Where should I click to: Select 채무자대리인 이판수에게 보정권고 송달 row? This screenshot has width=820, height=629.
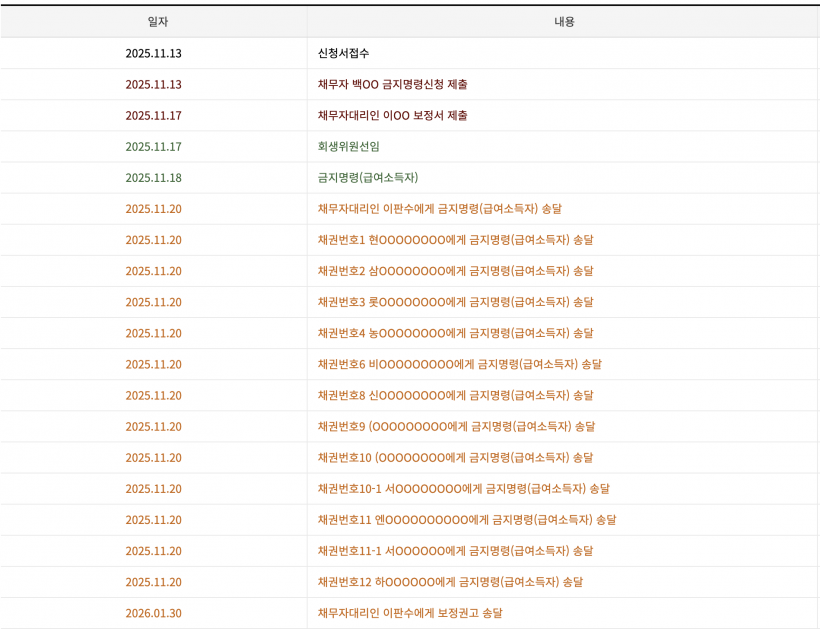pyautogui.click(x=409, y=613)
